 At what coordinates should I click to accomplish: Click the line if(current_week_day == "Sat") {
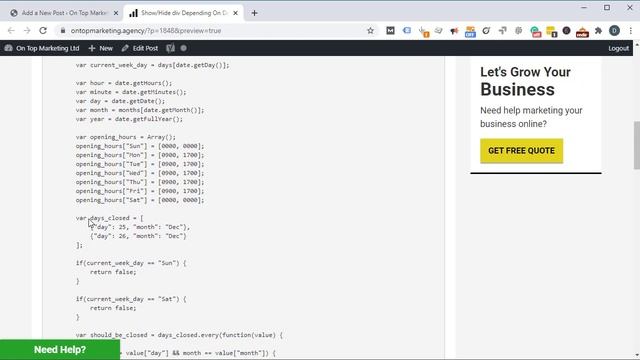click(x=131, y=299)
